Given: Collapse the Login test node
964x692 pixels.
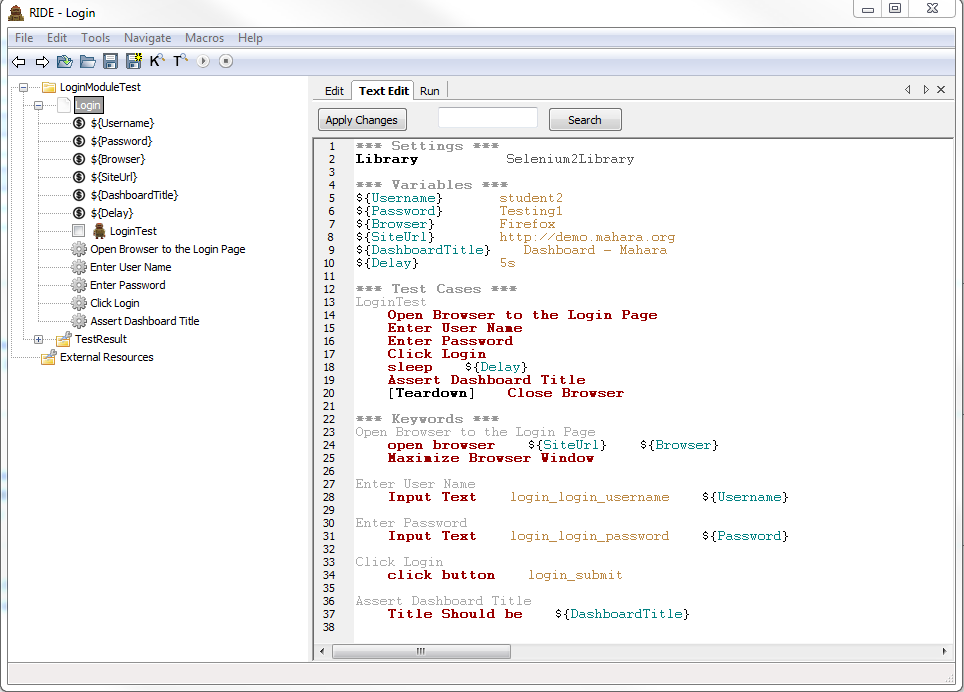Looking at the screenshot, I should 38,105.
